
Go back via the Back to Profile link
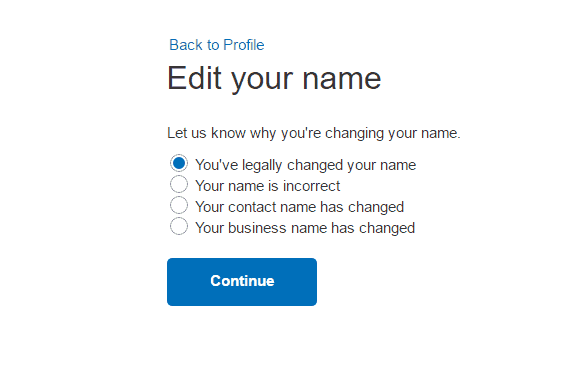[x=216, y=45]
